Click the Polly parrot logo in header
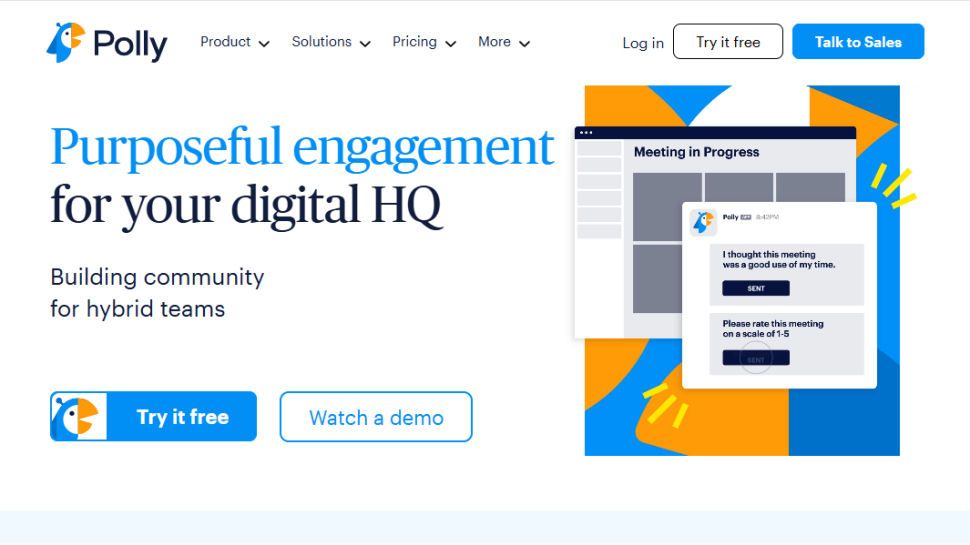The image size is (970, 545). (x=65, y=43)
